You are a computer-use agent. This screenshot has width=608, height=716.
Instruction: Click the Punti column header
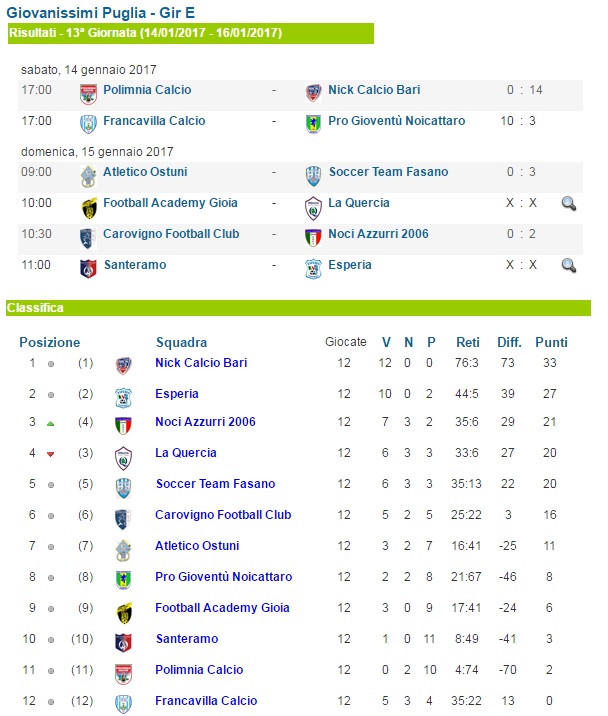point(551,342)
